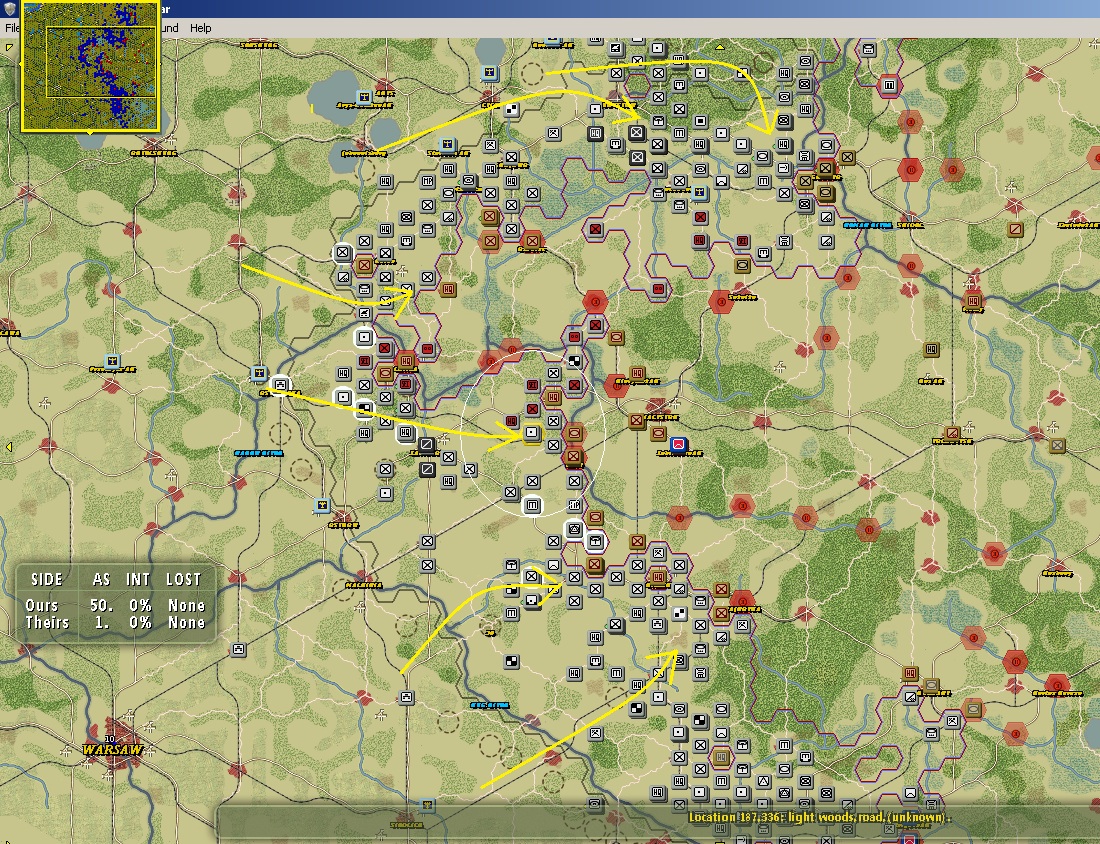Select the checkered unit counter at the top of the white circle
Screen dimensions: 1100x844
tap(575, 361)
